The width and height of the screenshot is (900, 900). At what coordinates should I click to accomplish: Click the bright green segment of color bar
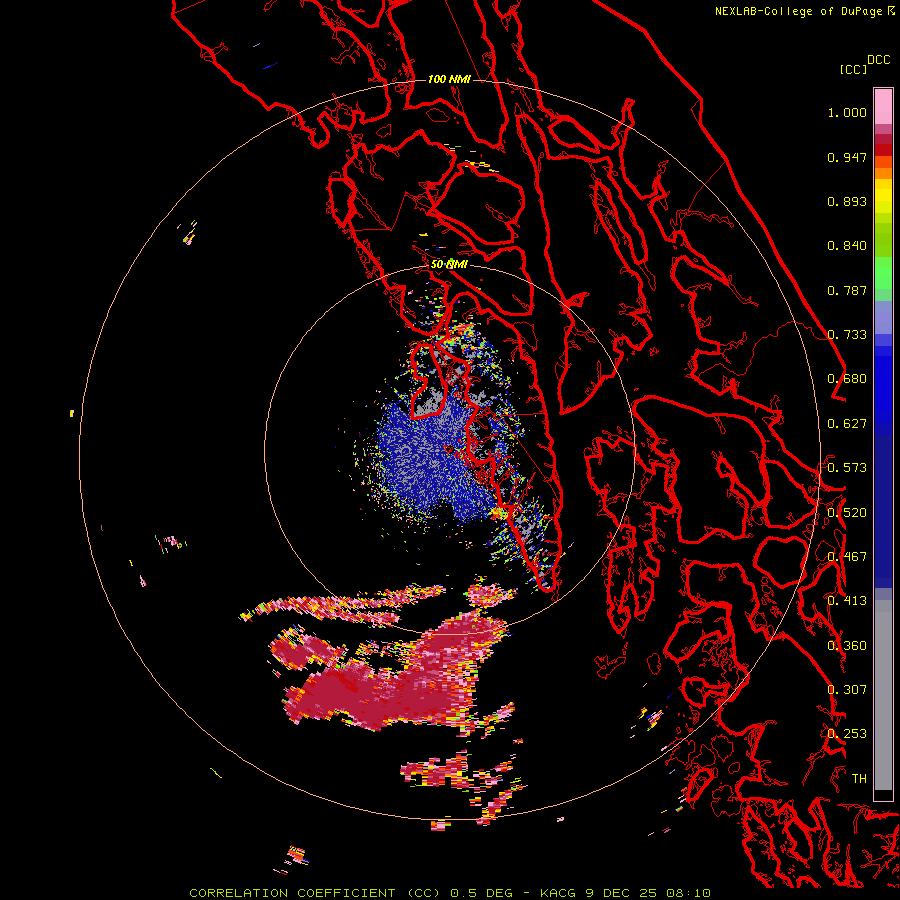[883, 273]
